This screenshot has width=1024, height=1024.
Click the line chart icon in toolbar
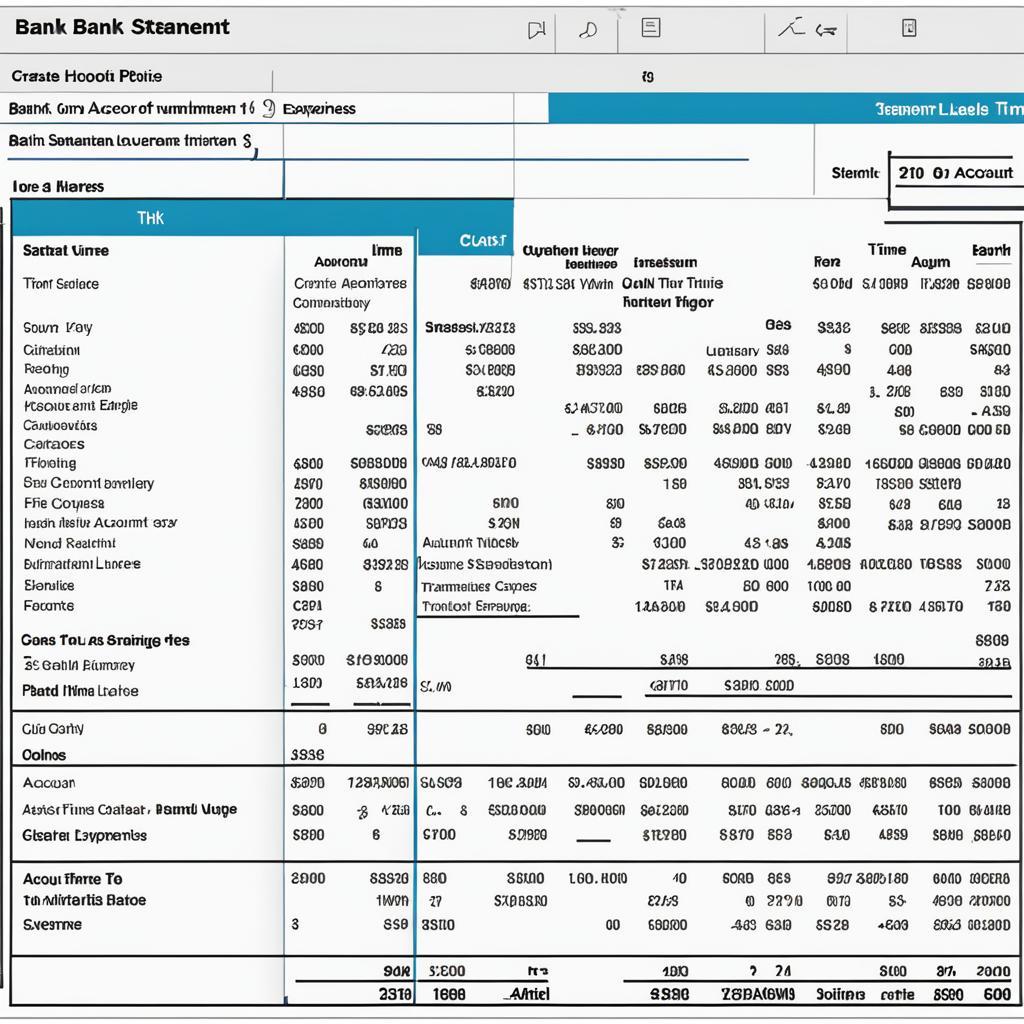[x=790, y=27]
